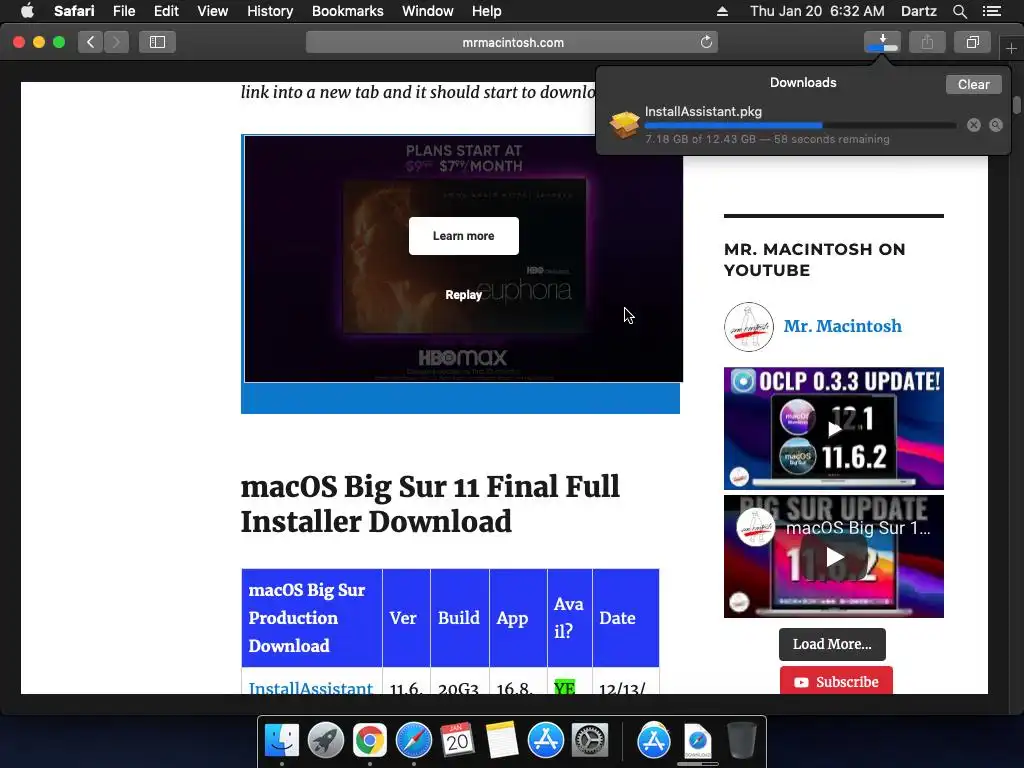
Task: Open the Trash from the Dock
Action: click(x=741, y=741)
